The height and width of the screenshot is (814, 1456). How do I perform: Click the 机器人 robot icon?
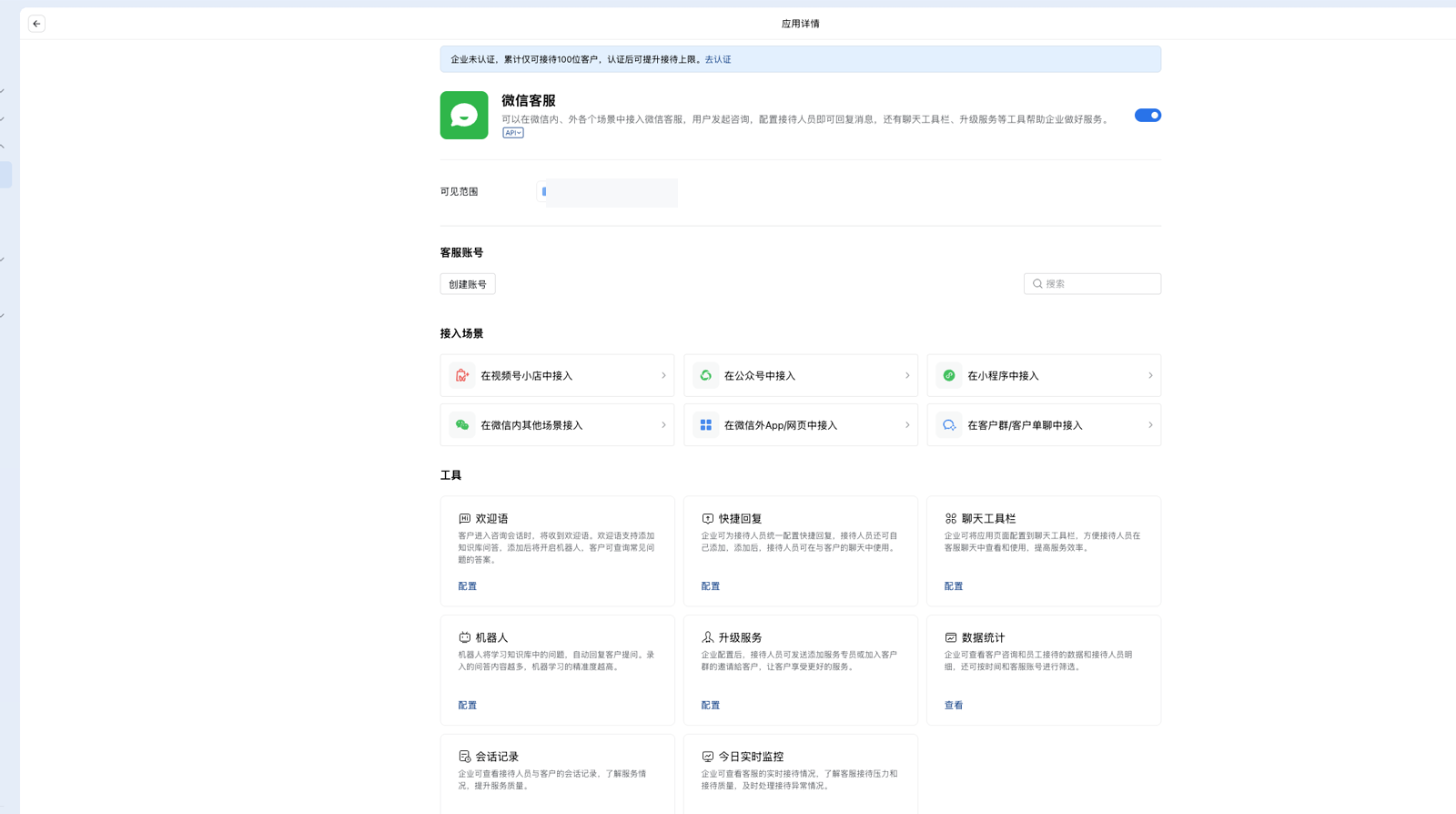(x=464, y=638)
